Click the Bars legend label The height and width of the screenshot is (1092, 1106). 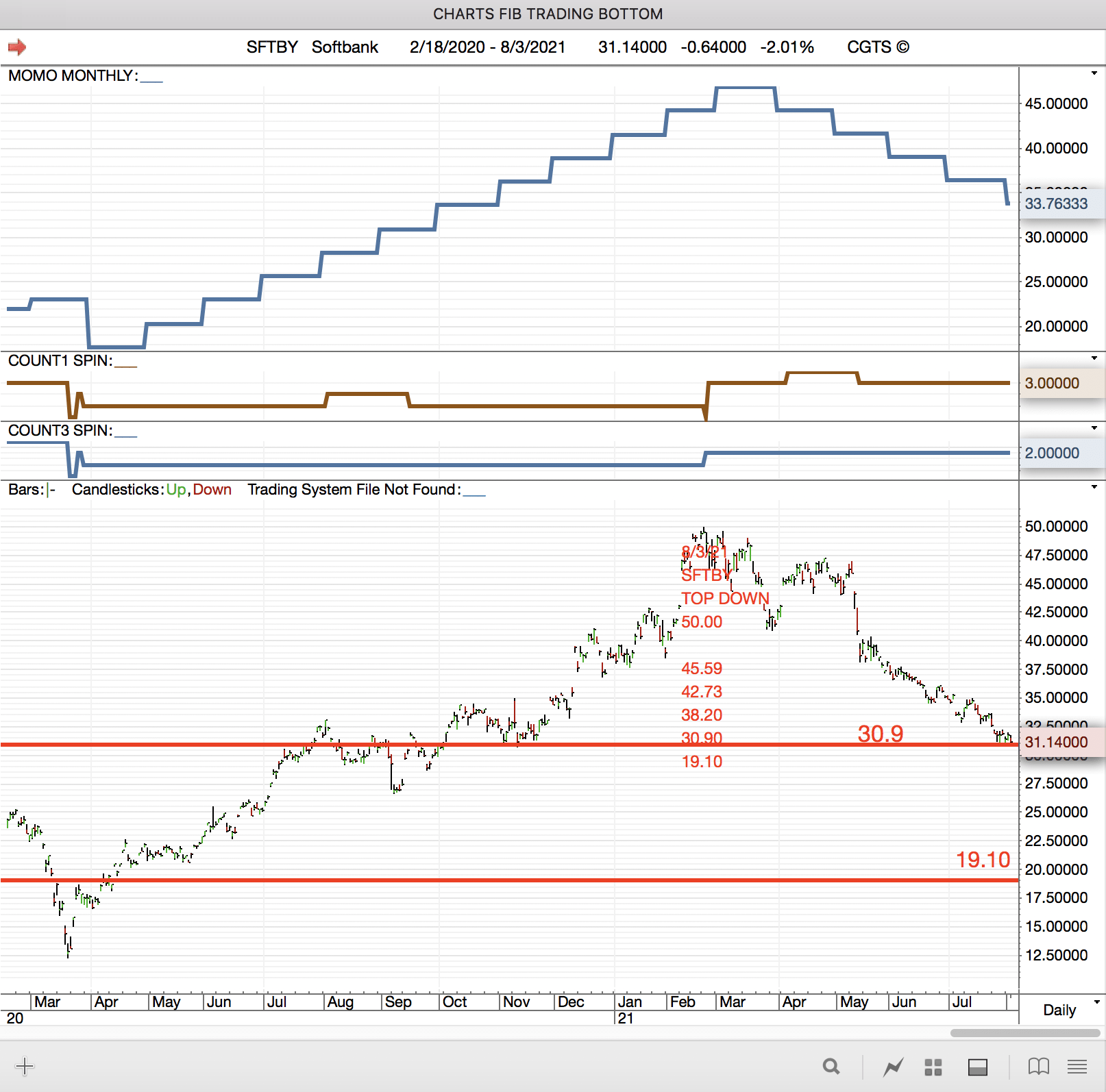coord(26,489)
